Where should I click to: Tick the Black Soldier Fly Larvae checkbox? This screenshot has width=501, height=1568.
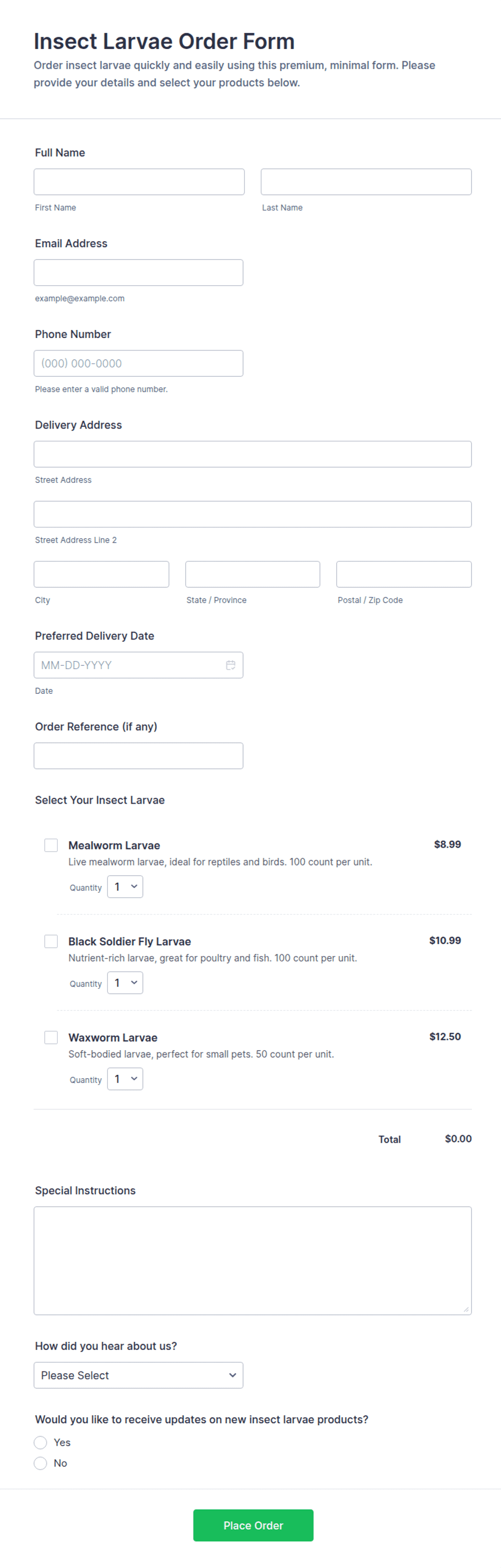tap(51, 941)
